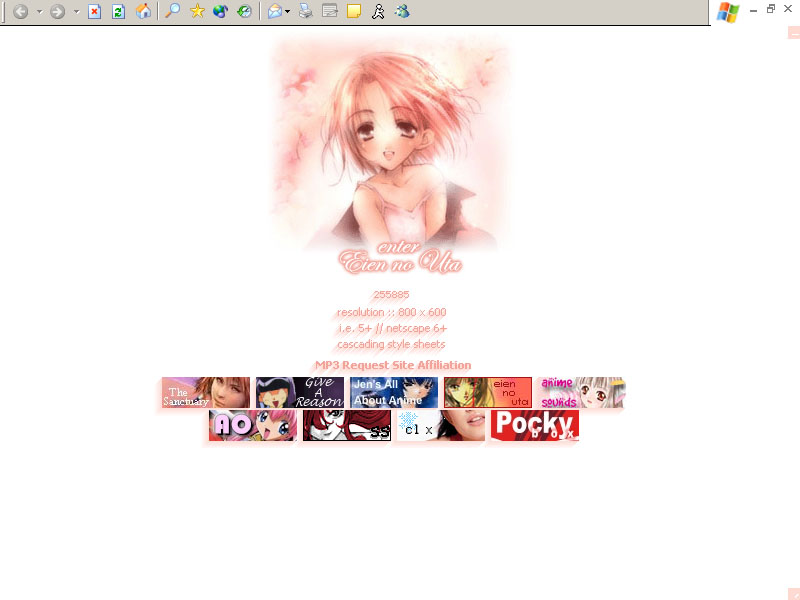Open Favorites with the star icon

[198, 12]
